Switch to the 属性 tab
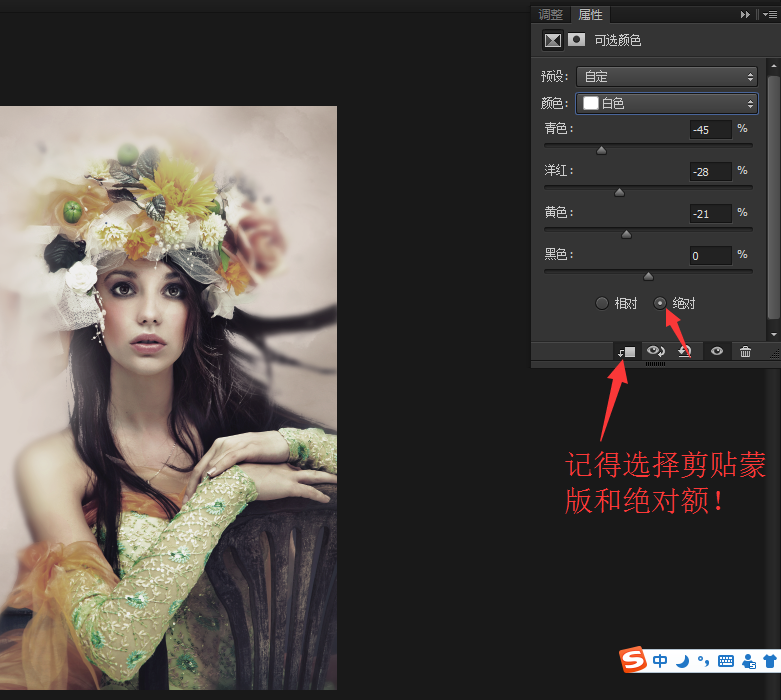This screenshot has height=700, width=781. click(590, 14)
